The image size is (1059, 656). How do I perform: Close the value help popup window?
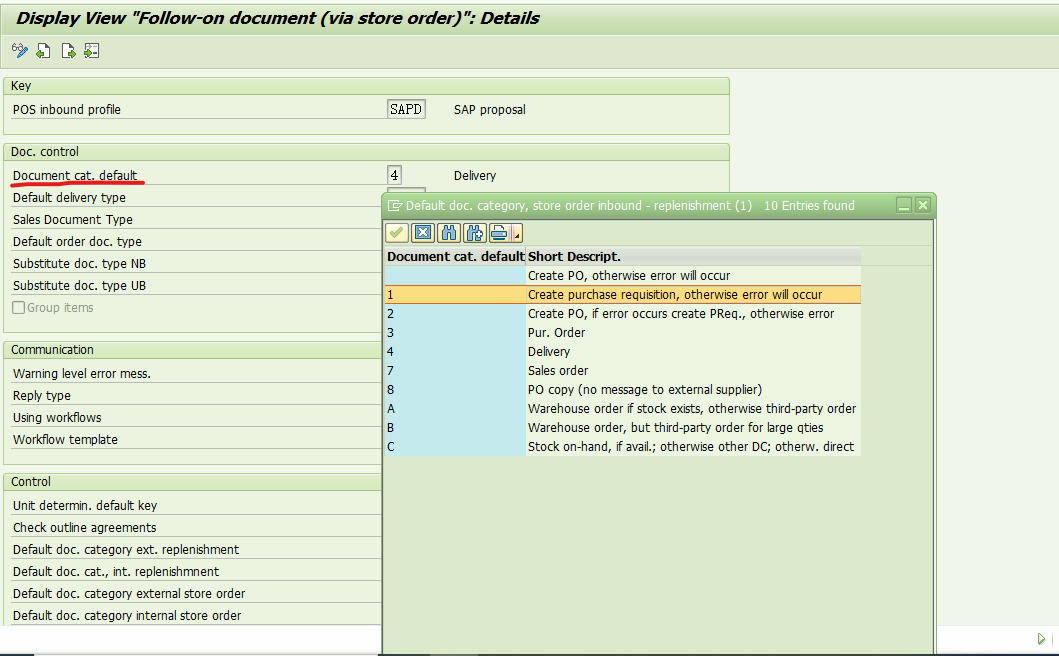coord(923,205)
